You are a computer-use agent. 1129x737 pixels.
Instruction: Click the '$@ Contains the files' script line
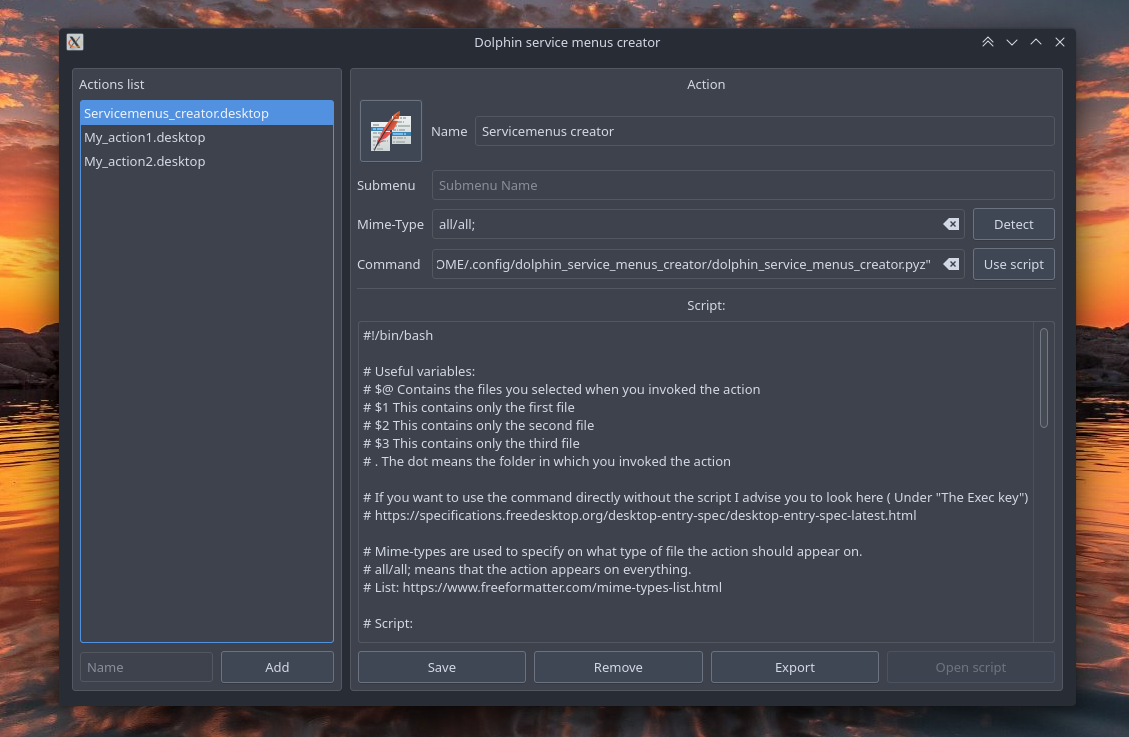[562, 389]
